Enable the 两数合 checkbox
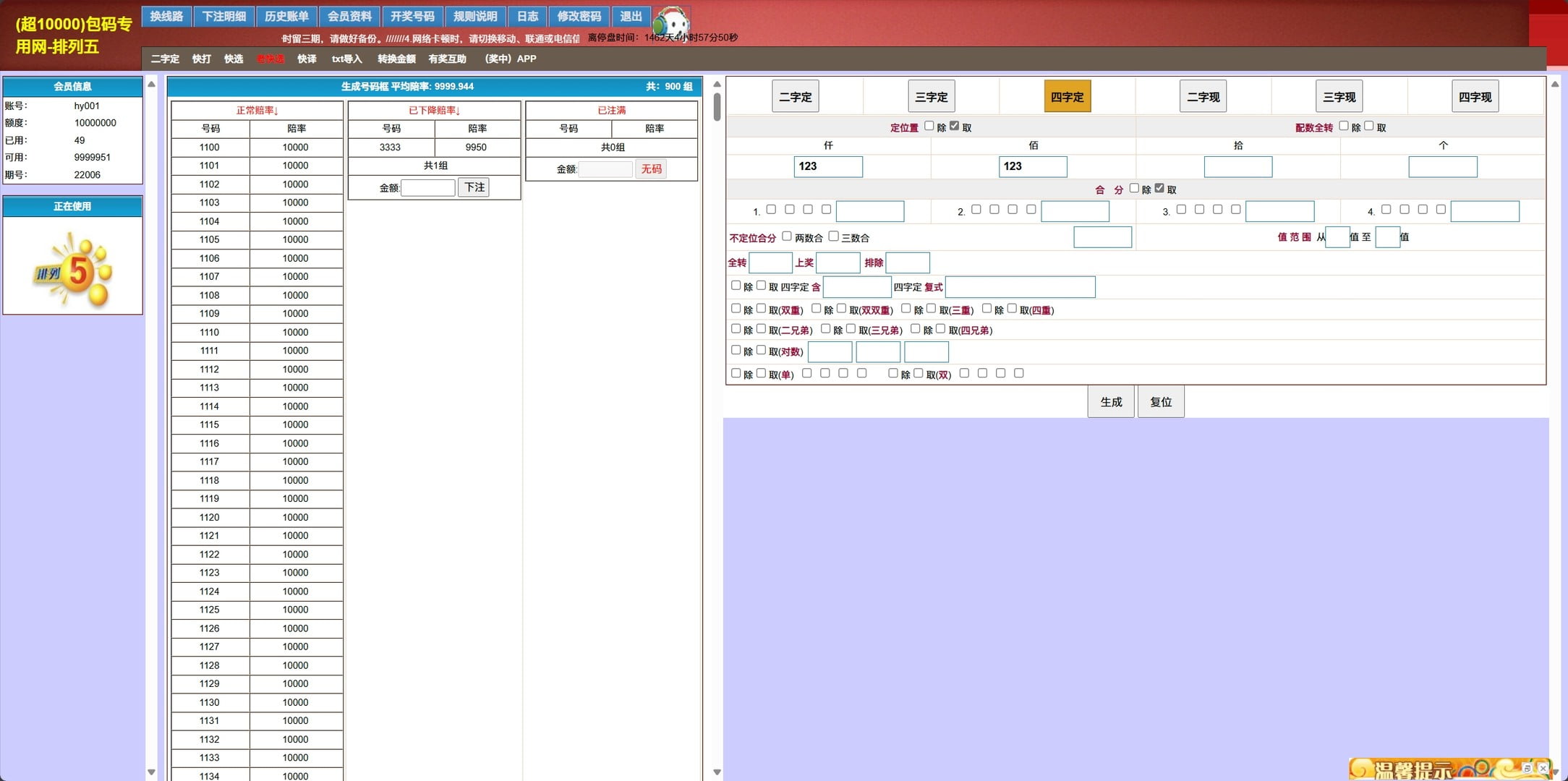 787,236
